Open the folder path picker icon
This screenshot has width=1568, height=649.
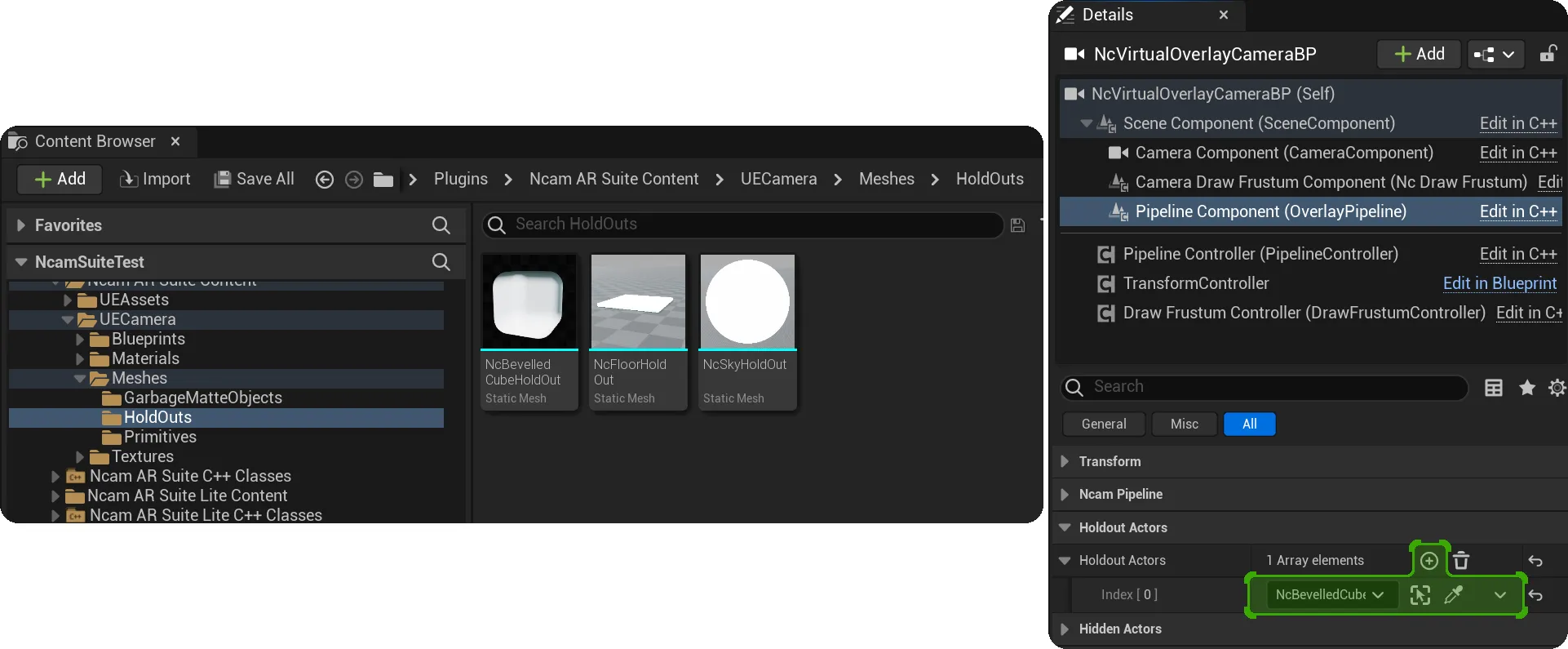pyautogui.click(x=383, y=180)
